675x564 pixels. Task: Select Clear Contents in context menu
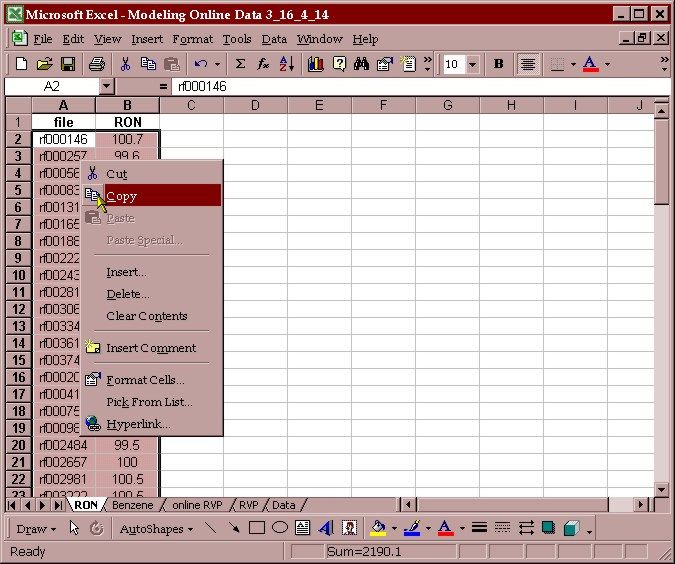tap(152, 316)
